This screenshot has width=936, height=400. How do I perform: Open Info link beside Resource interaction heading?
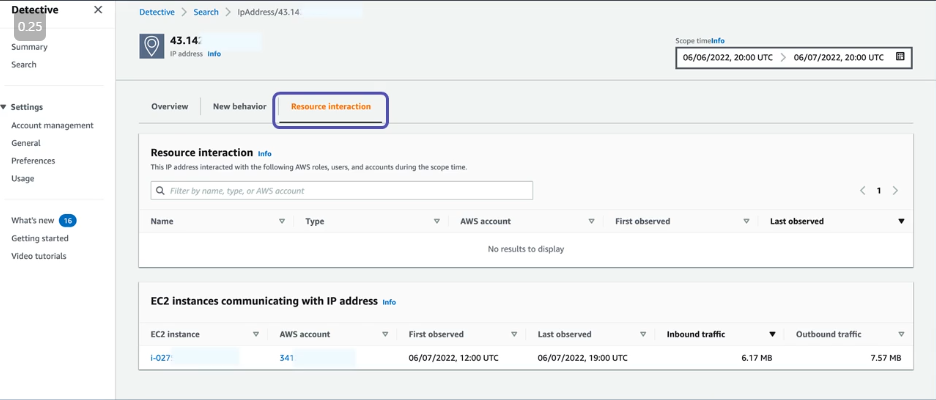(x=264, y=153)
